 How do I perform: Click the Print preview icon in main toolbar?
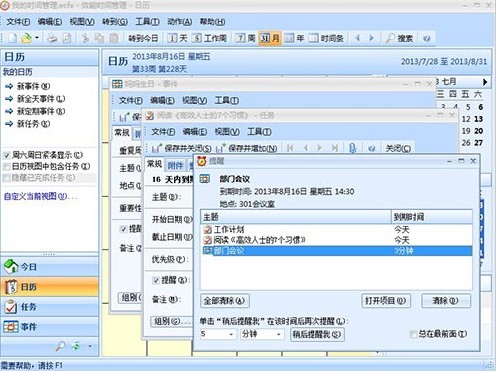click(67, 38)
